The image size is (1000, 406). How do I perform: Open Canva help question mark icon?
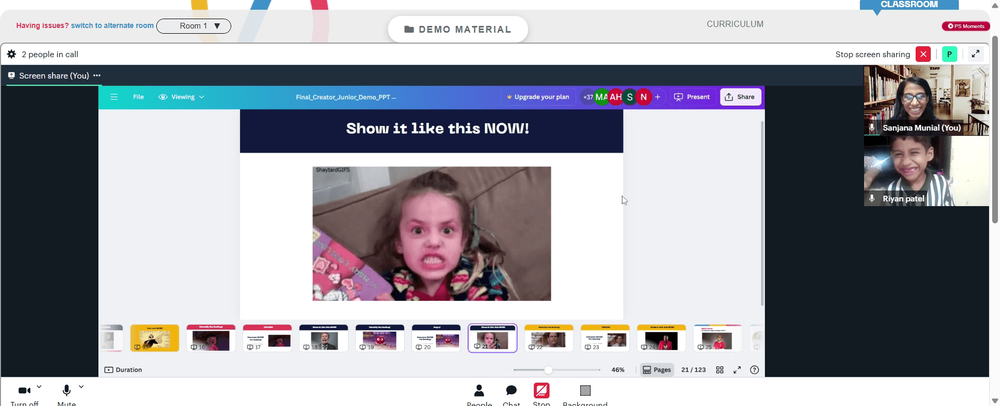pyautogui.click(x=754, y=370)
